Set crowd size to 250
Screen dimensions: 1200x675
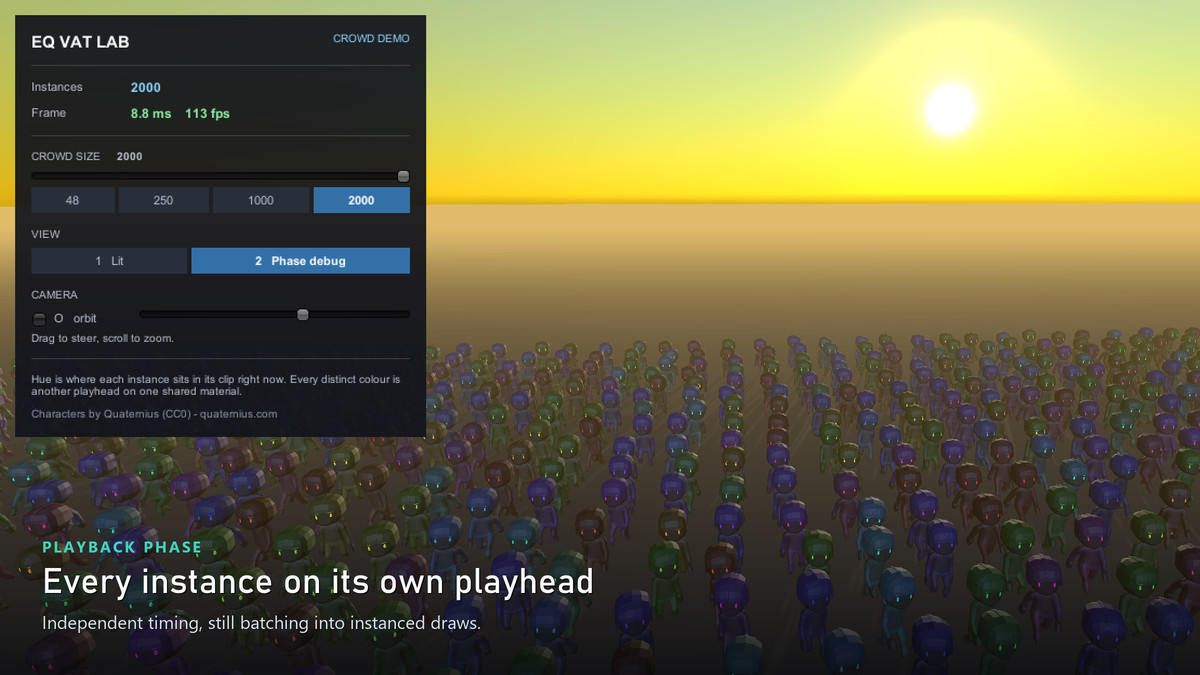pos(163,200)
